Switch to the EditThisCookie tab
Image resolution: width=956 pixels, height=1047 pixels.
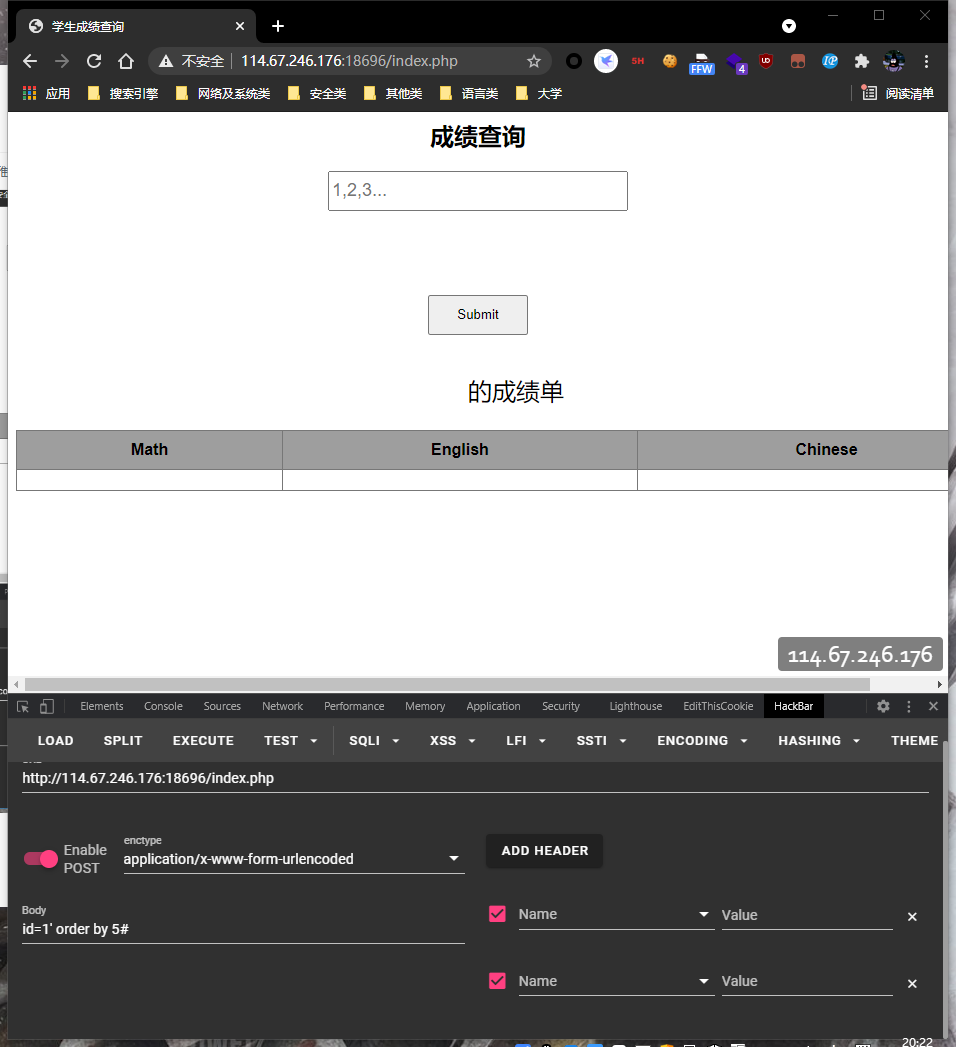point(718,706)
